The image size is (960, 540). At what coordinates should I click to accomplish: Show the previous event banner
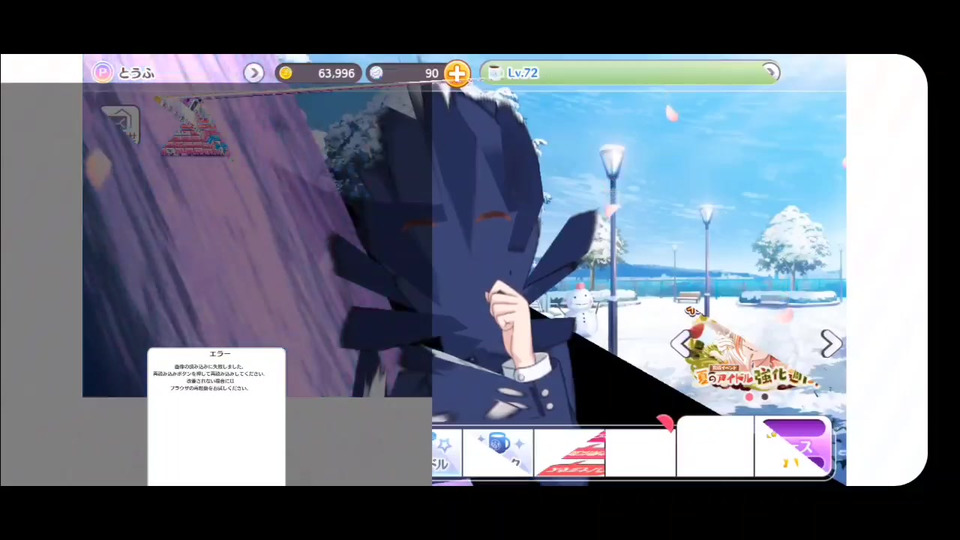coord(680,343)
